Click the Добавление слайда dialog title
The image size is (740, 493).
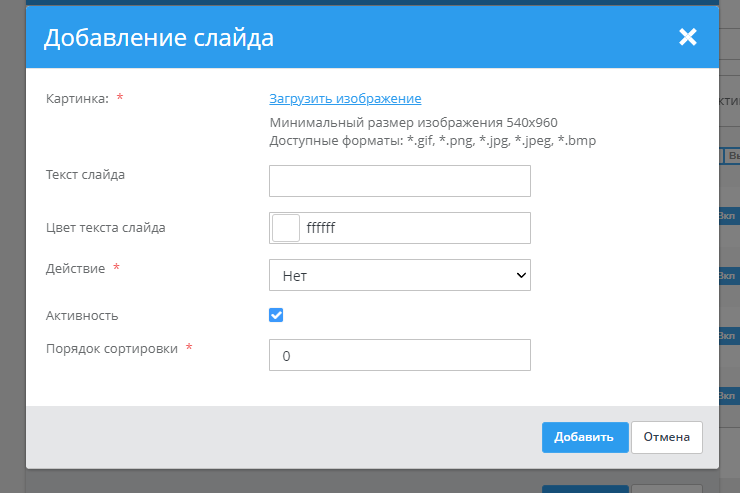158,38
